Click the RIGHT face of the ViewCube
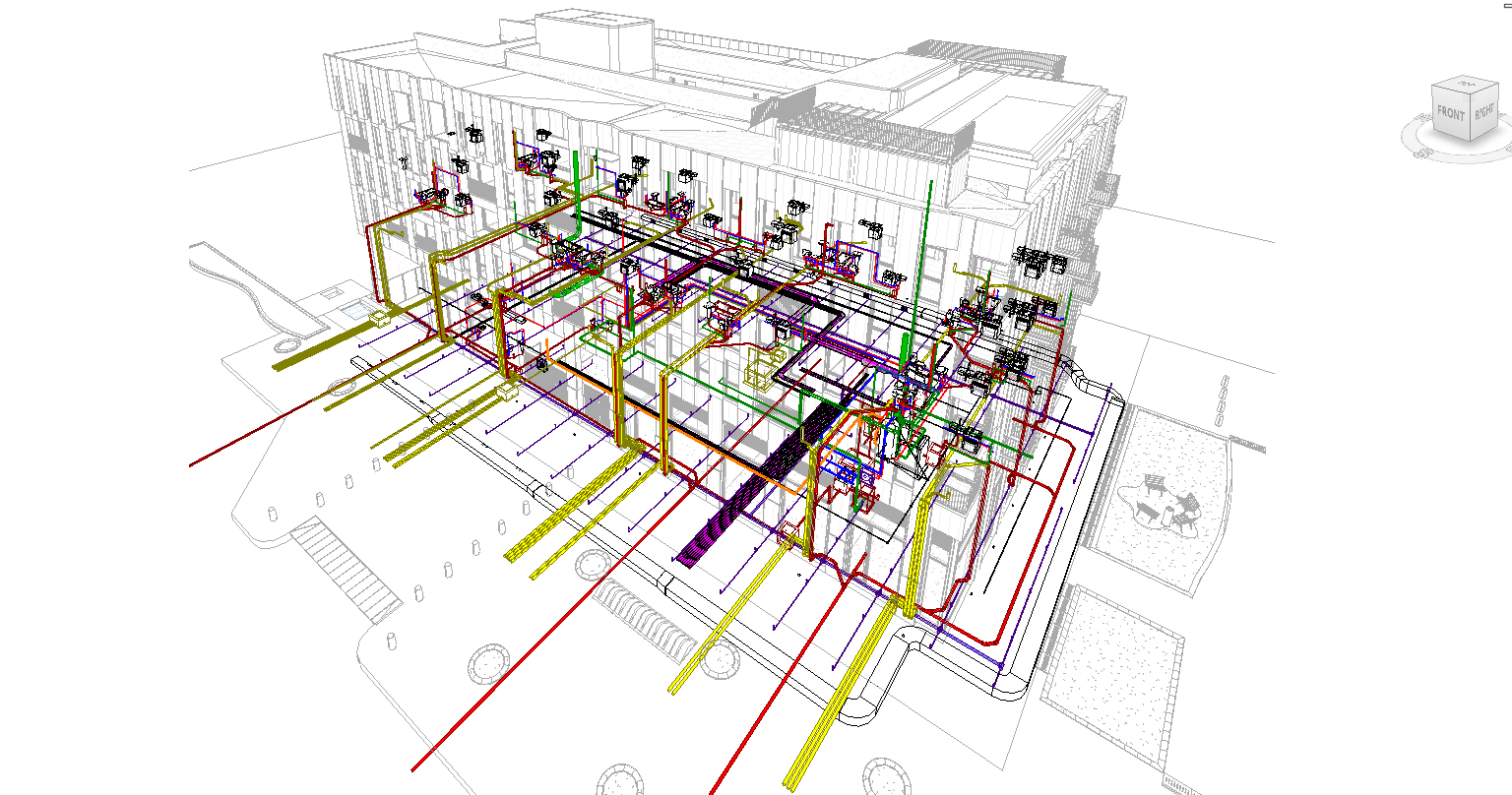Viewport: 1512px width, 795px height. point(1483,112)
